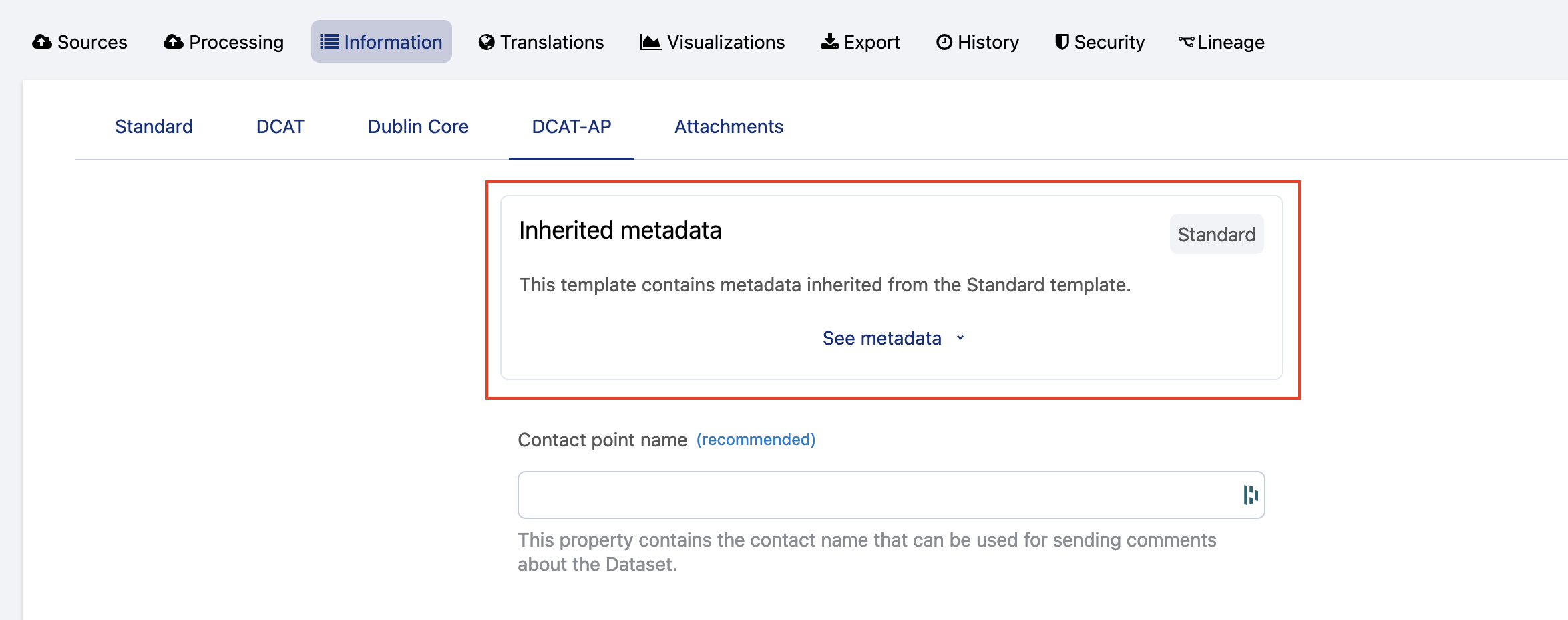Click the Lineage branch icon
Image resolution: width=1568 pixels, height=620 pixels.
point(1186,42)
